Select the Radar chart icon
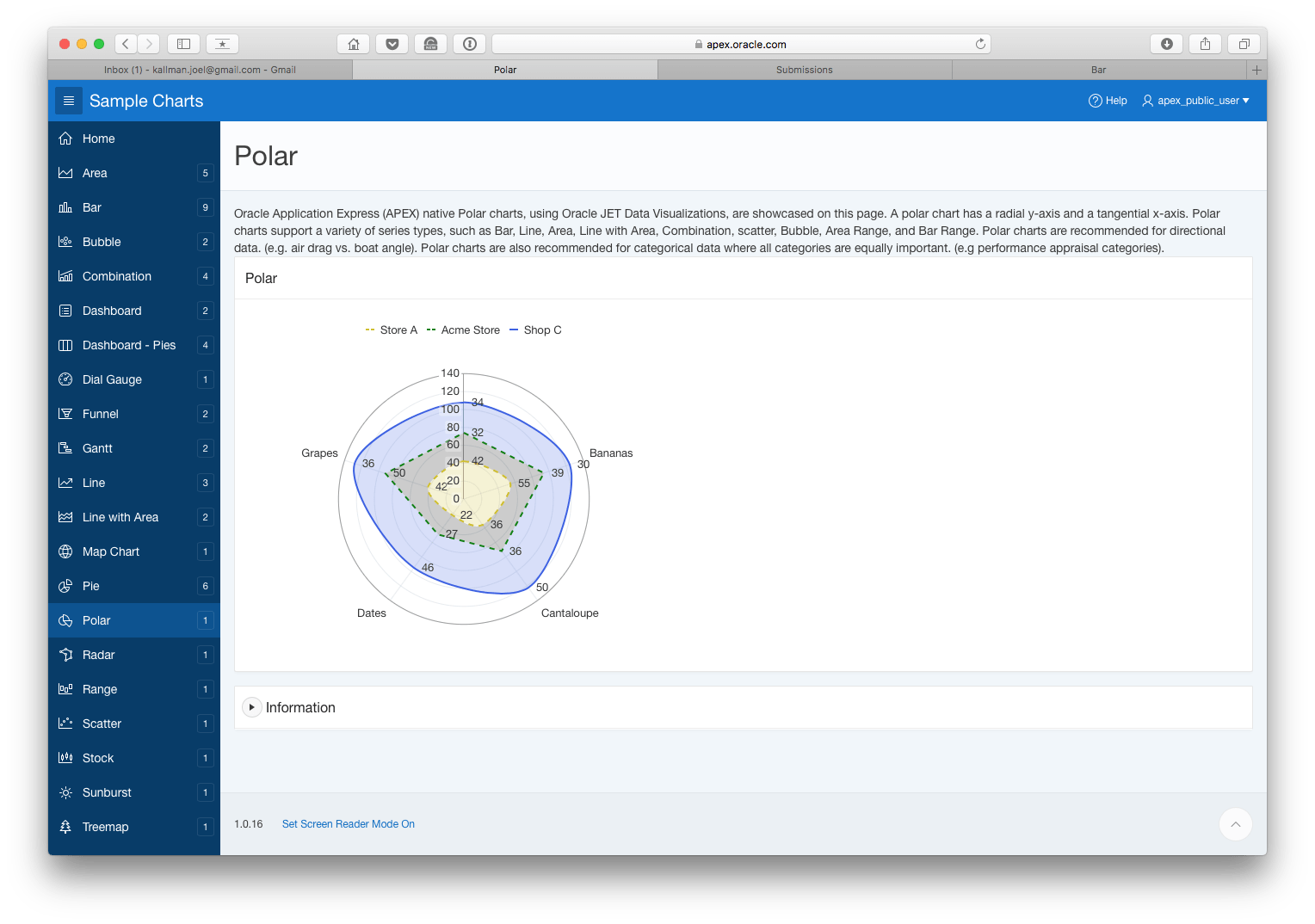The width and height of the screenshot is (1315, 924). click(65, 655)
